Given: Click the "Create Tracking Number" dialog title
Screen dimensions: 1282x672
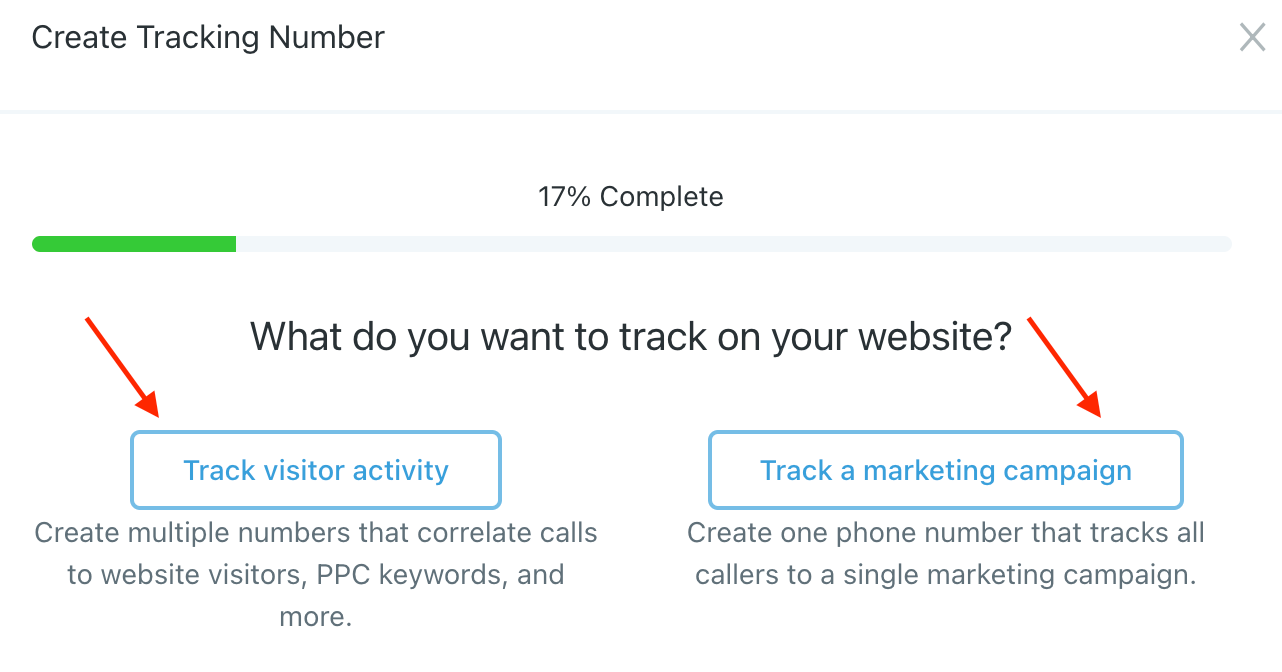Looking at the screenshot, I should coord(208,38).
